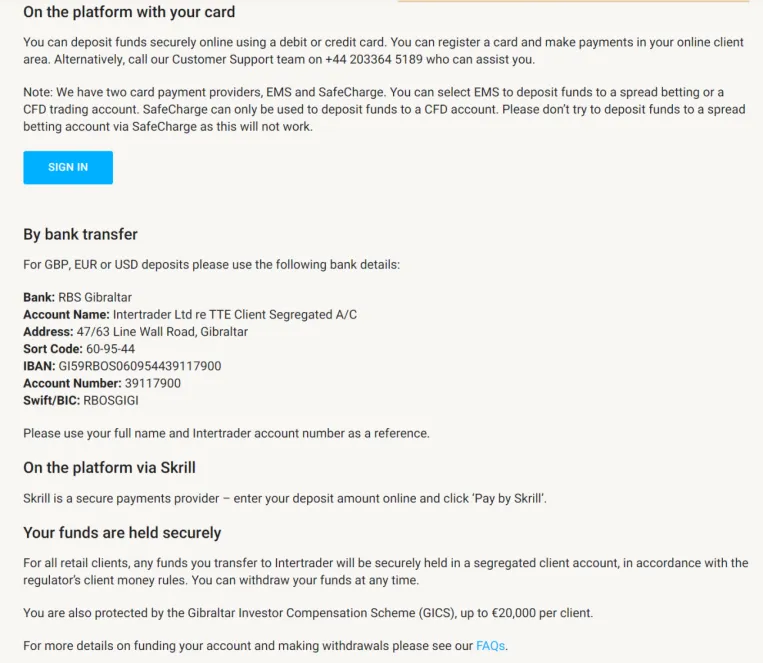Click the IBAN value GI59RBOS060954439117900
Image resolution: width=763 pixels, height=663 pixels.
point(140,366)
